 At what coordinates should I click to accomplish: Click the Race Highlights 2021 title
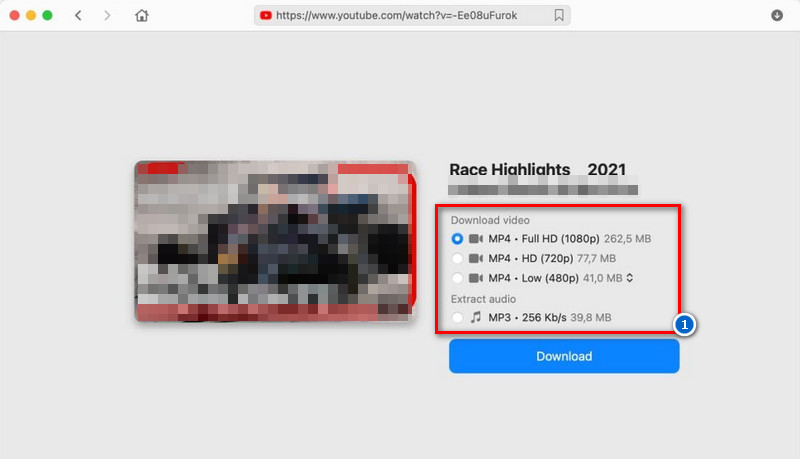click(x=537, y=170)
